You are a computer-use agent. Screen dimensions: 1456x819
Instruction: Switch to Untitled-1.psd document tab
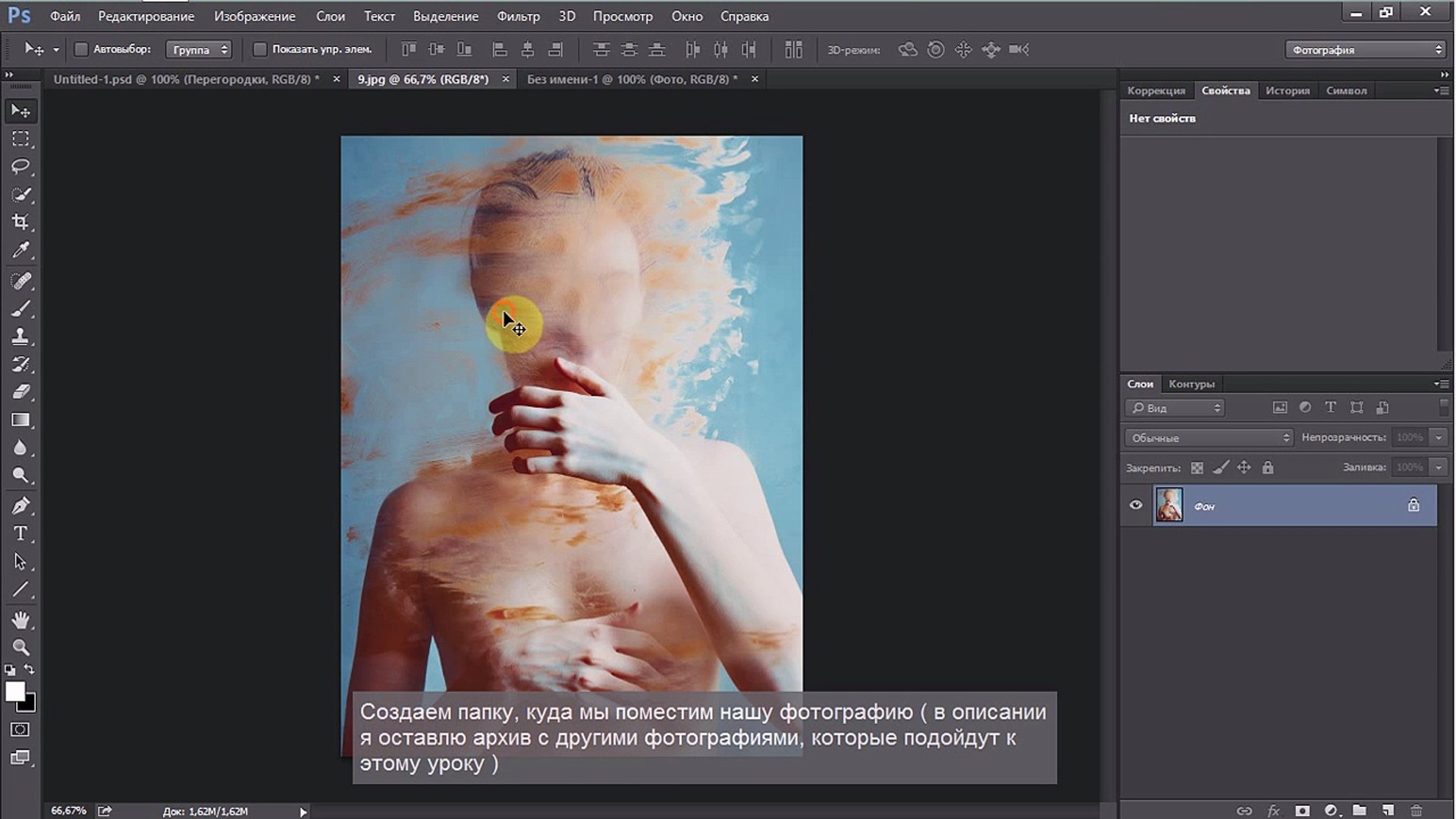coord(186,79)
